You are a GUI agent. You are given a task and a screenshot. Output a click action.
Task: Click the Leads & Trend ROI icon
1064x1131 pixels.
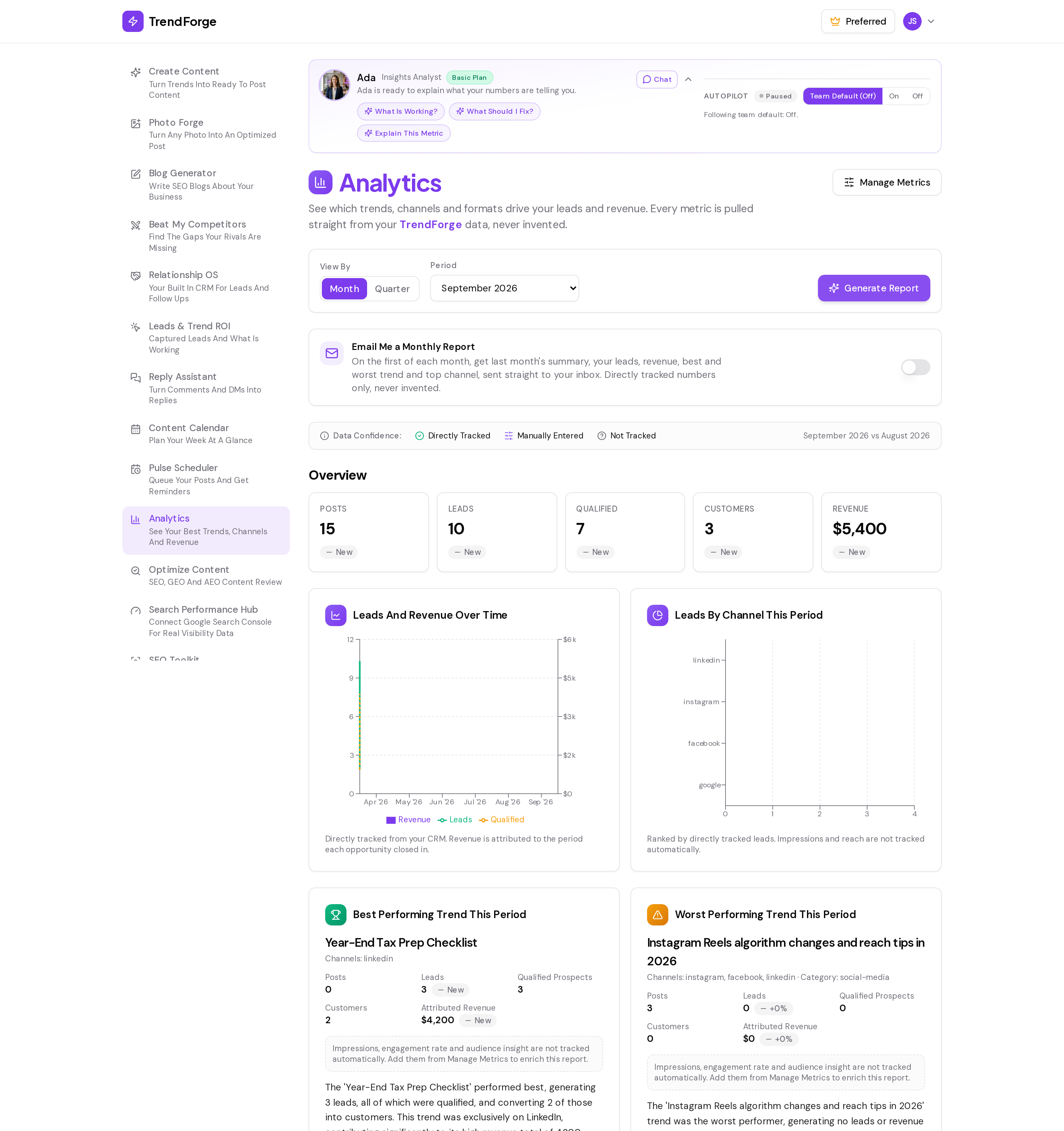tap(135, 327)
